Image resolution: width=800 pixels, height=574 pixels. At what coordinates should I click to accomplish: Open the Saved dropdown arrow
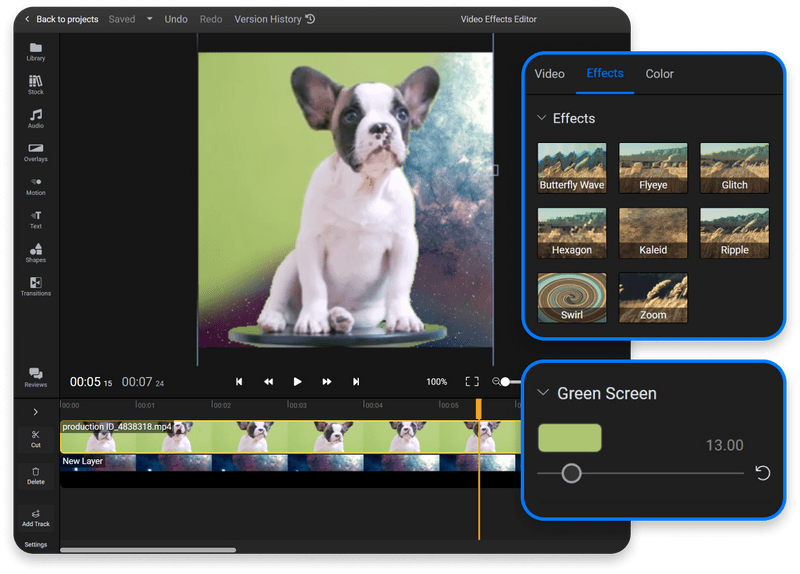coord(149,19)
